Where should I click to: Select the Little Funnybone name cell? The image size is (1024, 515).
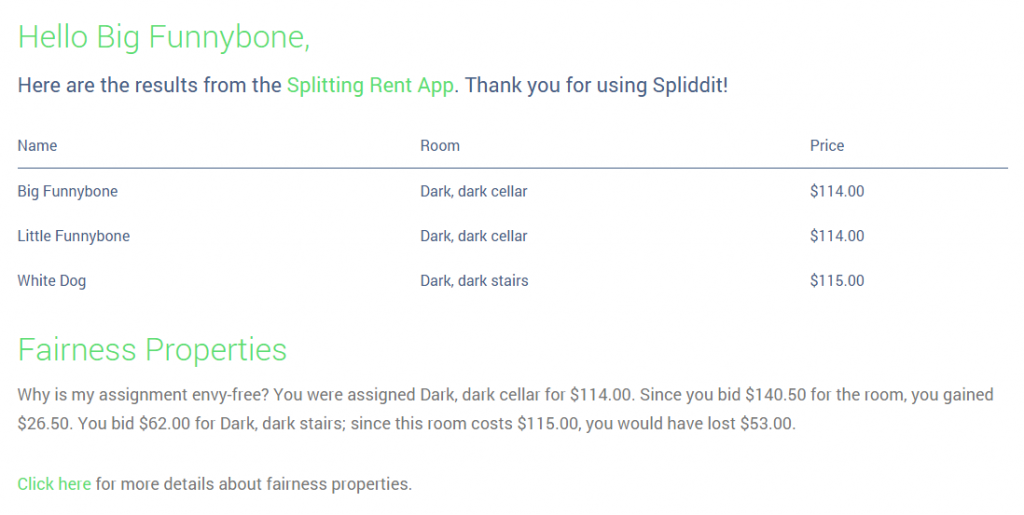click(73, 236)
